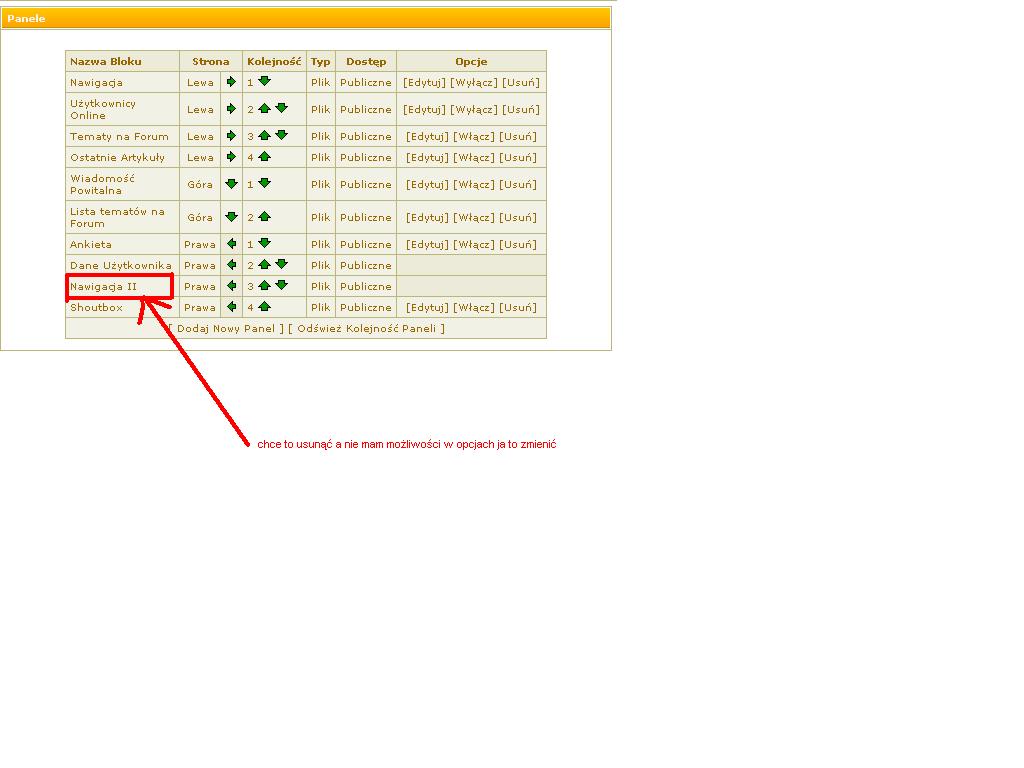Move Nawigacja panel down in order
This screenshot has width=1024, height=768.
click(264, 82)
